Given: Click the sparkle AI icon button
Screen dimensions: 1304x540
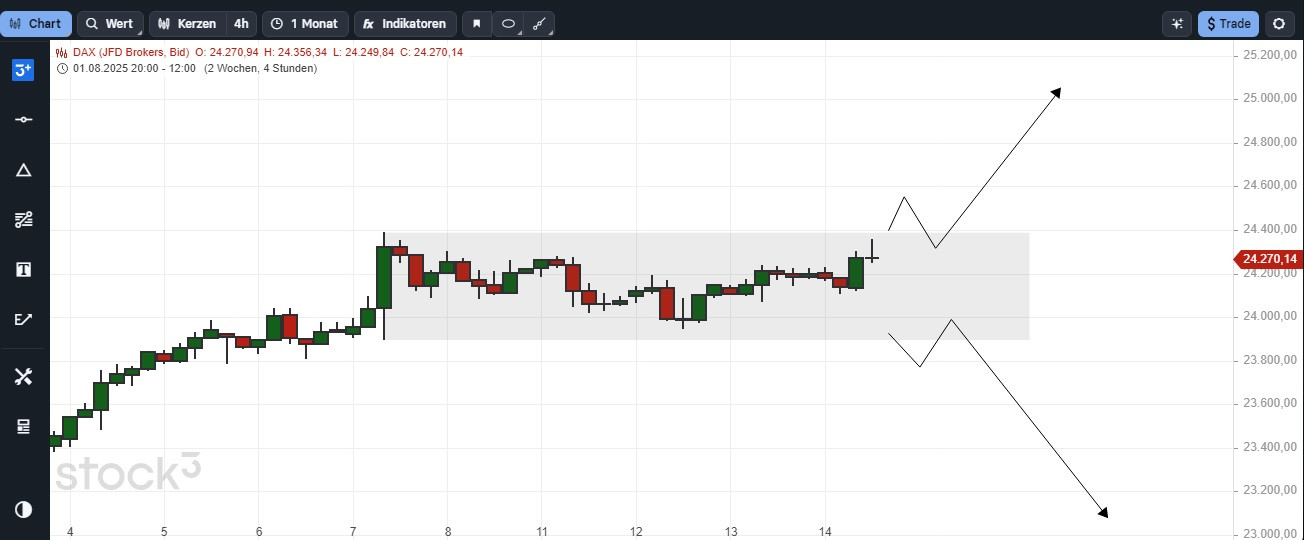Looking at the screenshot, I should coord(1177,24).
